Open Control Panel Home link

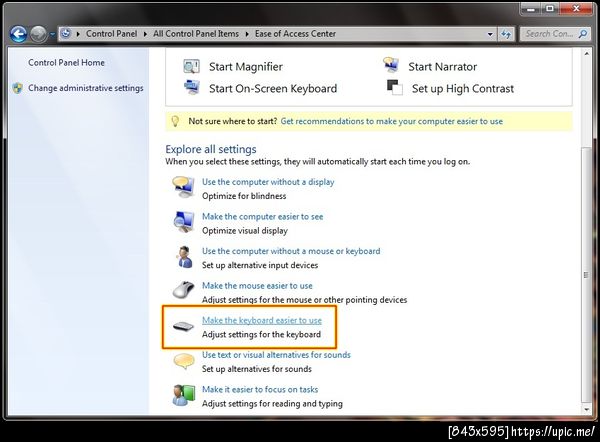(x=66, y=62)
